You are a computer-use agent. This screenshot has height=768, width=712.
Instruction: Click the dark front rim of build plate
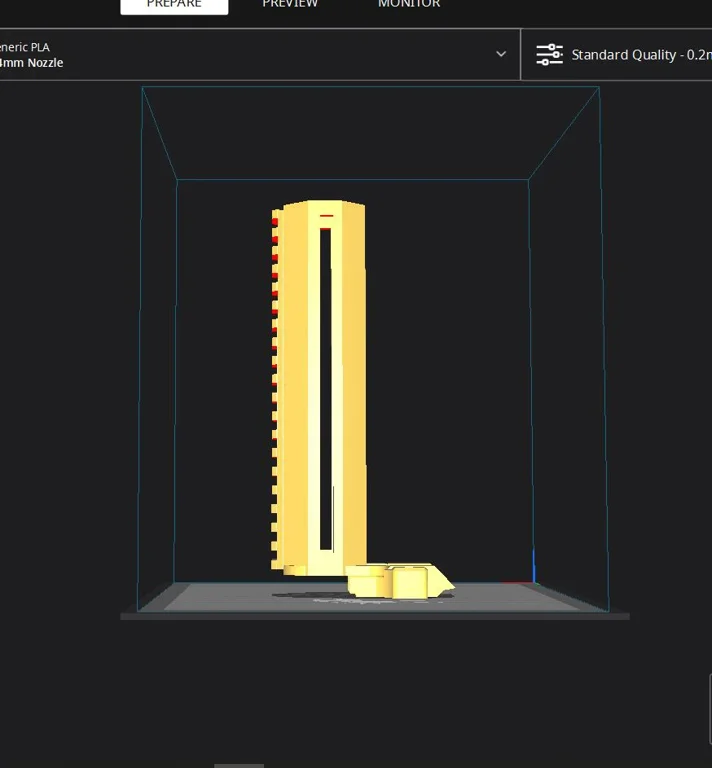(x=375, y=616)
